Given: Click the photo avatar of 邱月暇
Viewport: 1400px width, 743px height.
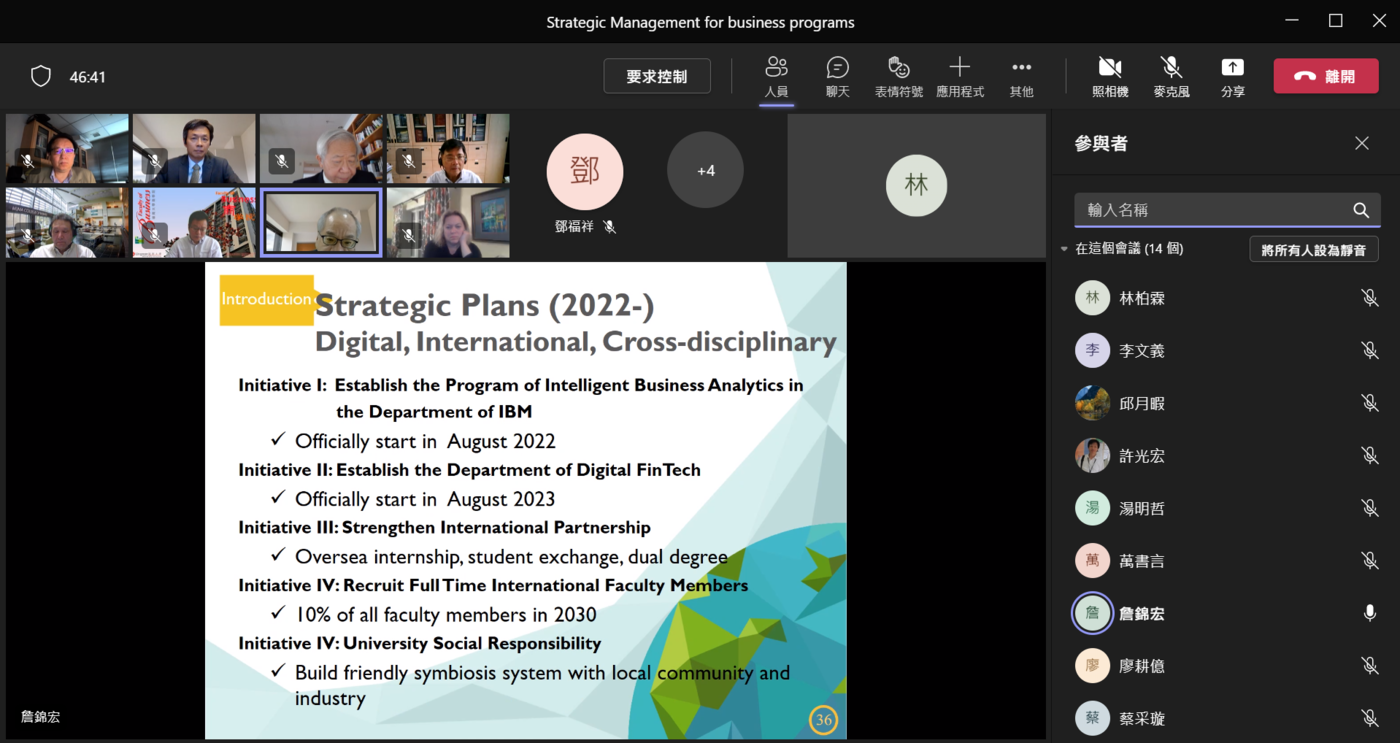Looking at the screenshot, I should click(1092, 403).
